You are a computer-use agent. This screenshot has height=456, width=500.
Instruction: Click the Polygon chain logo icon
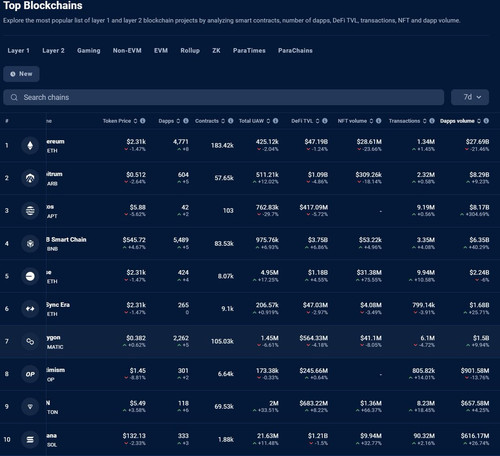tap(30, 341)
